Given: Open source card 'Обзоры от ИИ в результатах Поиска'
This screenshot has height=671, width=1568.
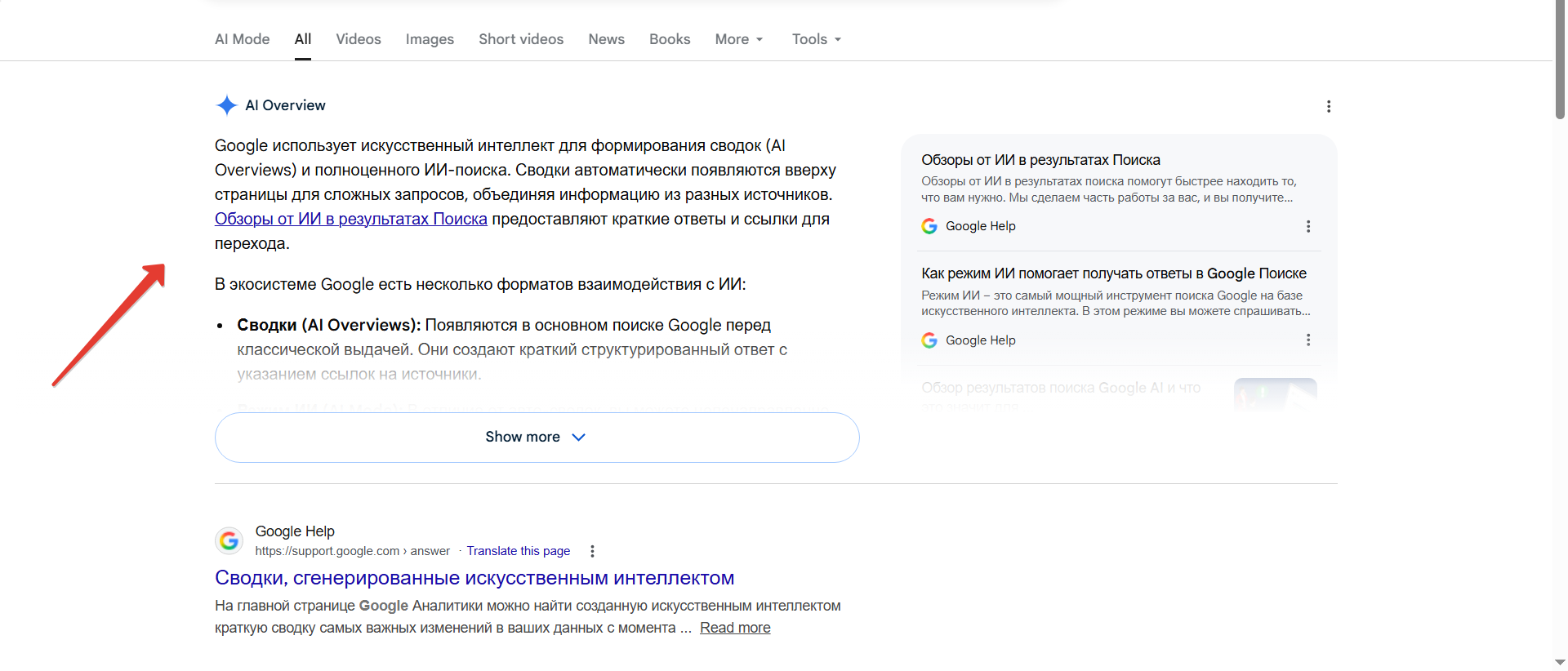Looking at the screenshot, I should pos(1040,160).
